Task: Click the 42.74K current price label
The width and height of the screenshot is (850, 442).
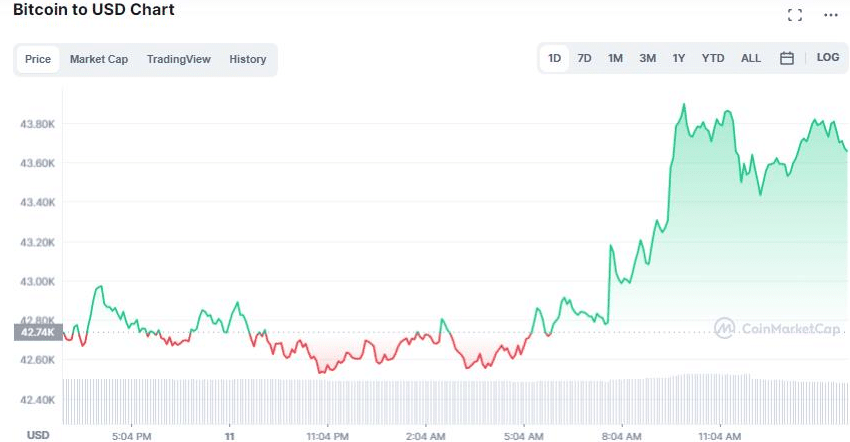Action: pos(38,332)
